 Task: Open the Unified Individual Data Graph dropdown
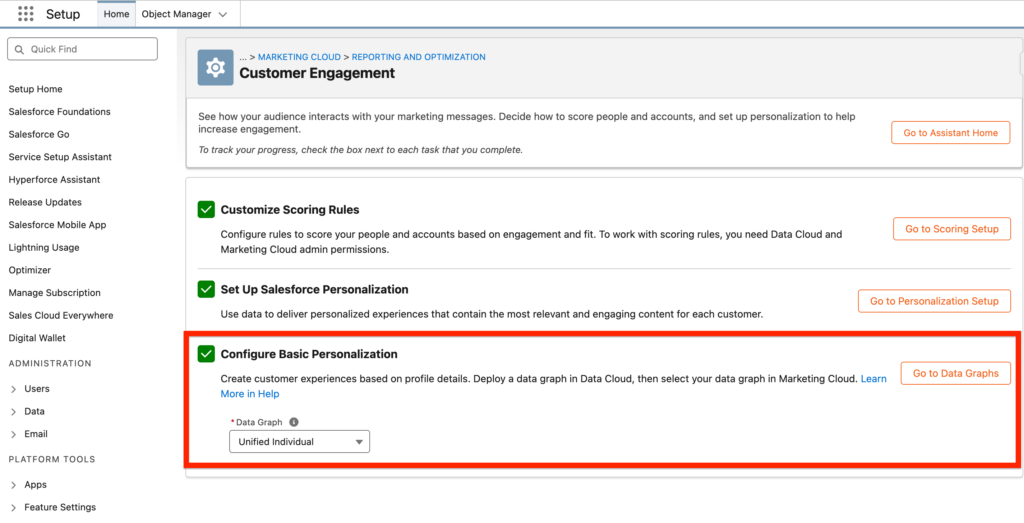[x=299, y=442]
